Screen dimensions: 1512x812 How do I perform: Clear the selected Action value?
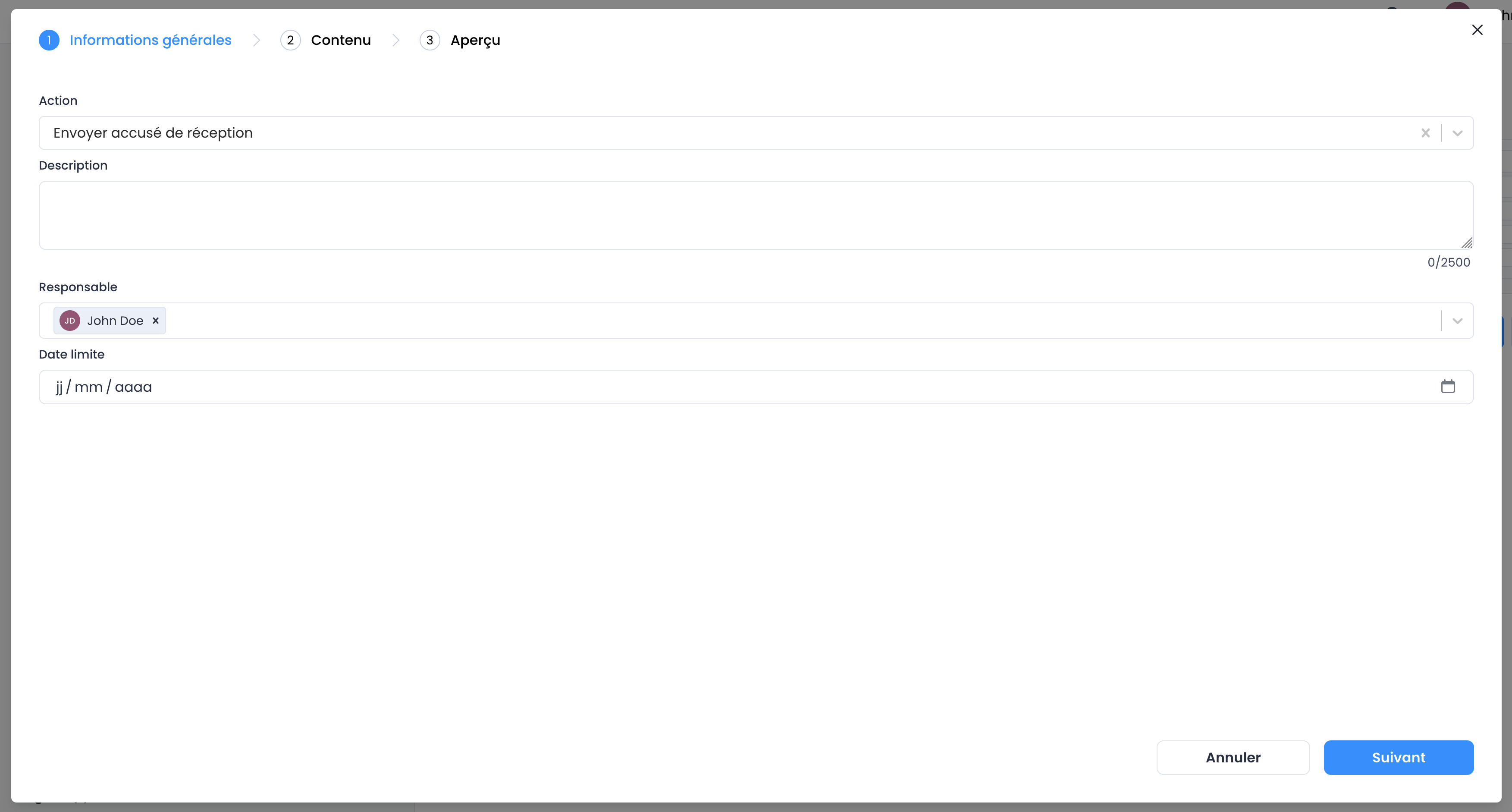pyautogui.click(x=1425, y=133)
